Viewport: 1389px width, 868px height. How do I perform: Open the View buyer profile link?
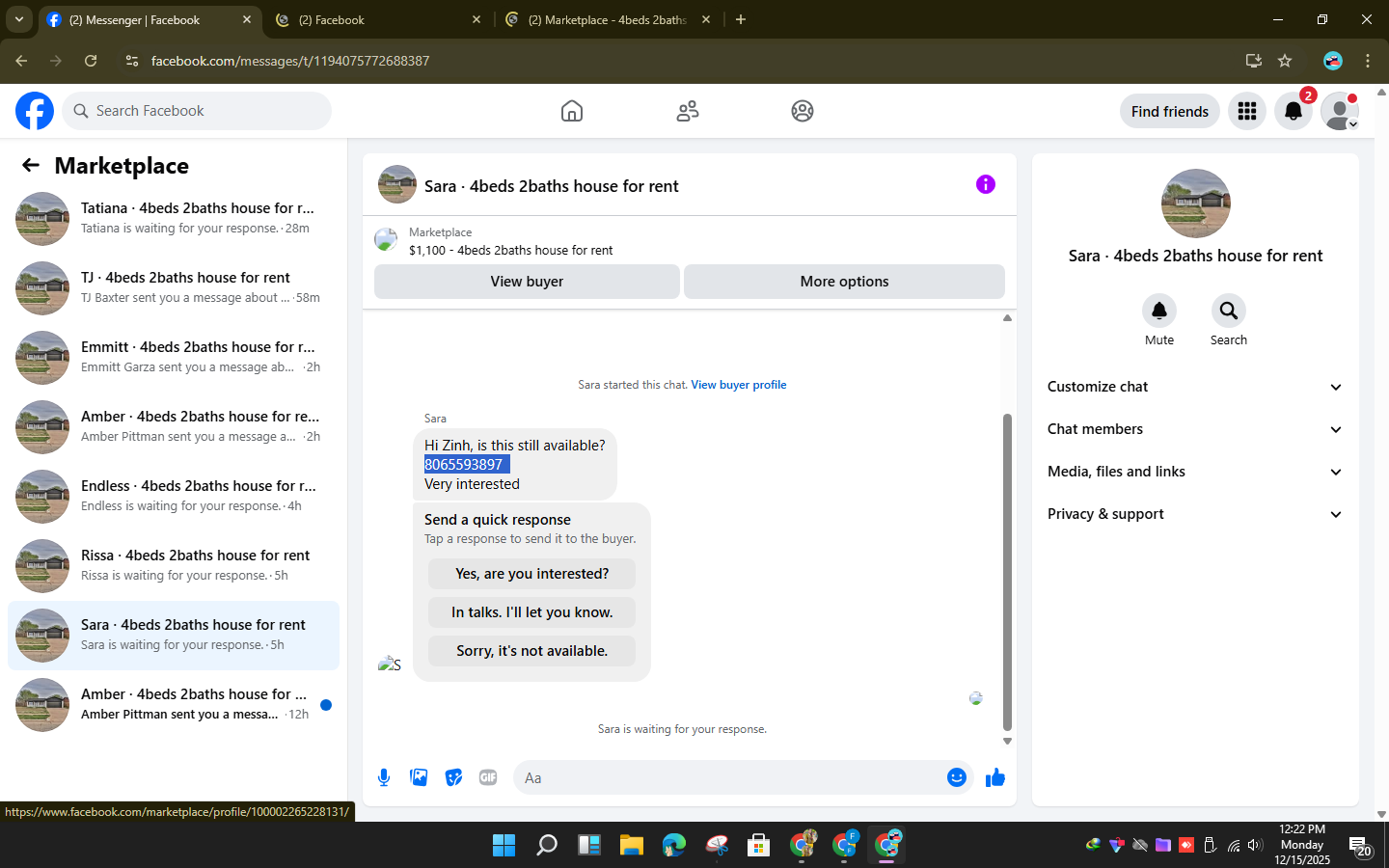pos(739,385)
